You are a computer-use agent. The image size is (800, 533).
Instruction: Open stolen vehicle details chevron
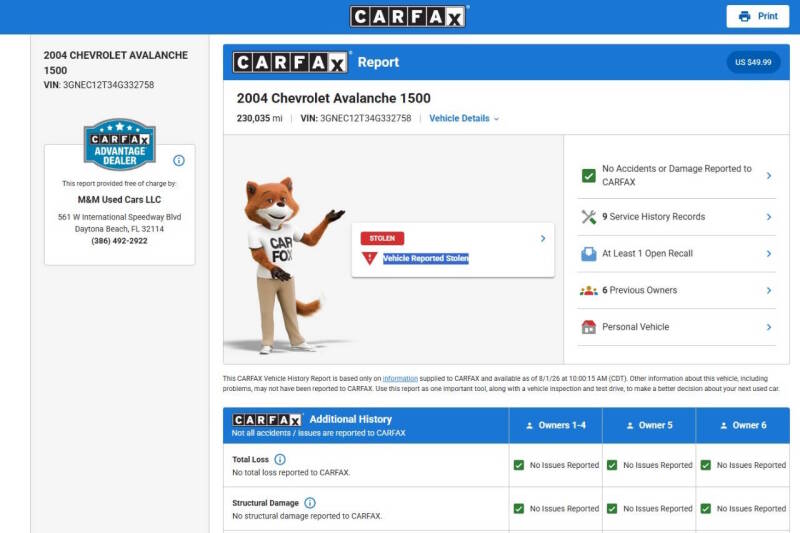click(x=543, y=238)
